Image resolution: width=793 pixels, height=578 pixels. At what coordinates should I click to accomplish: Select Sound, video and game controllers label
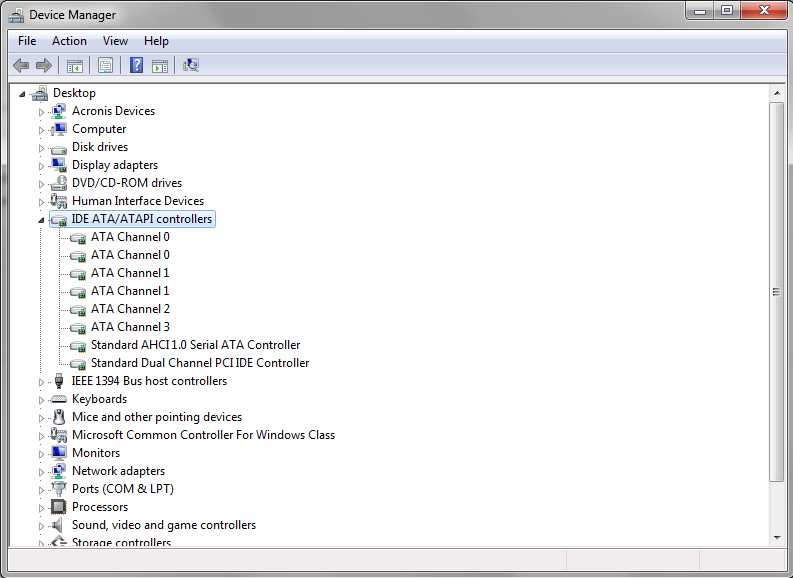coord(164,525)
